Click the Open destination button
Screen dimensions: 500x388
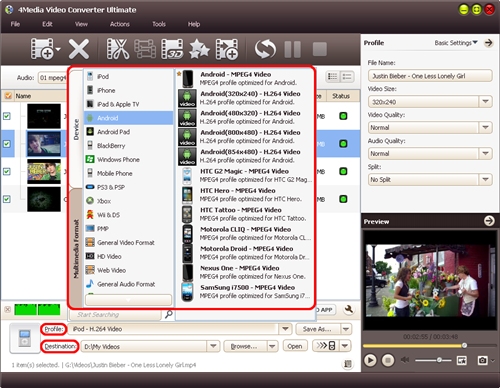coord(295,346)
